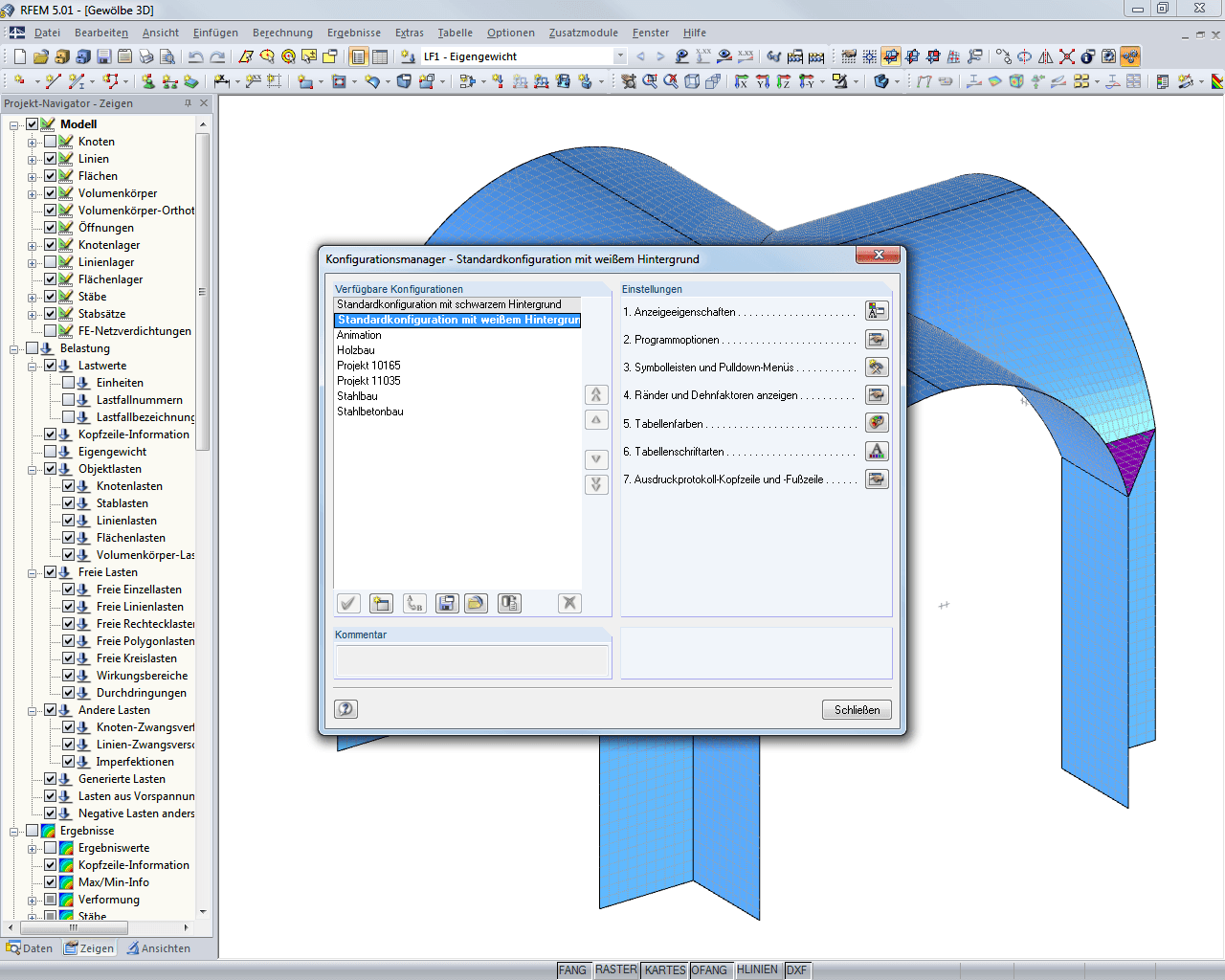The image size is (1225, 980).
Task: Open Programmoptionen settings icon
Action: pyautogui.click(x=877, y=340)
